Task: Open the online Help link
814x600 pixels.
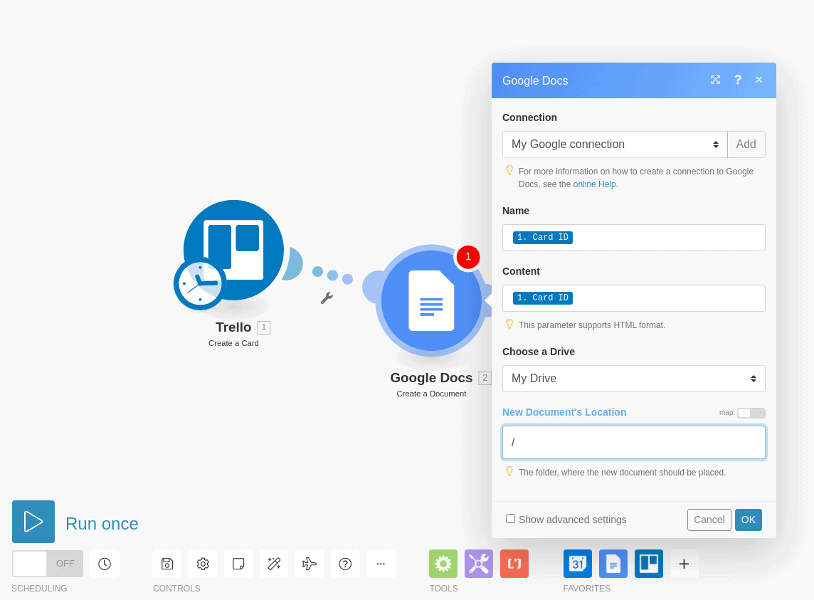Action: click(x=595, y=184)
